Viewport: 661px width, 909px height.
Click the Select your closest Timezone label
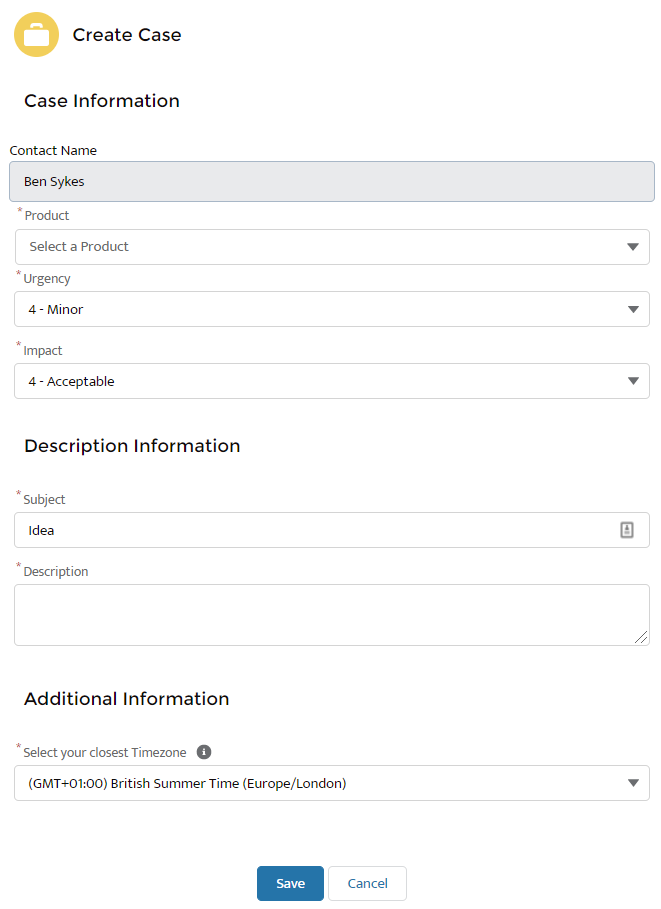105,752
